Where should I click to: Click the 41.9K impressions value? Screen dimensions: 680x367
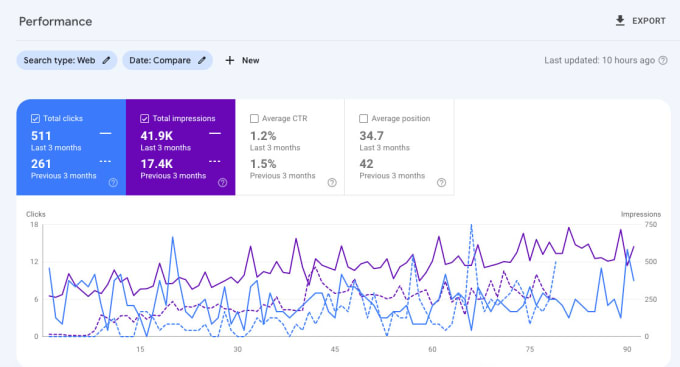pos(157,136)
